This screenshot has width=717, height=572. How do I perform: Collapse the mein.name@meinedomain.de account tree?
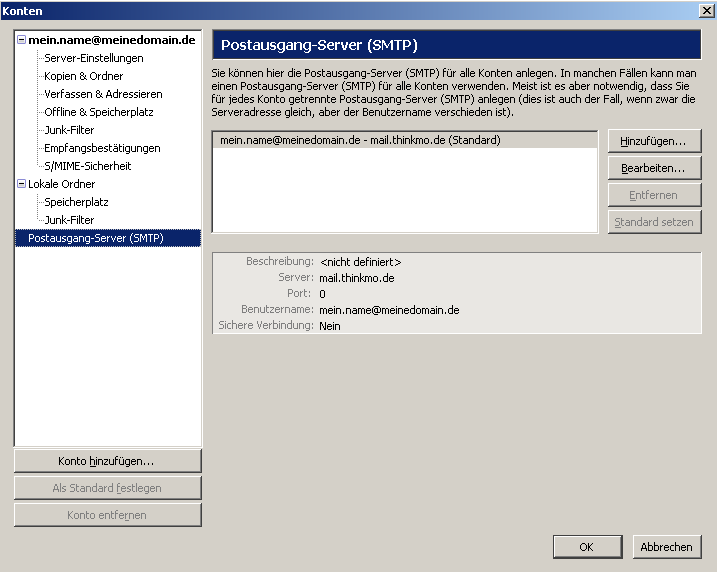tap(21, 40)
